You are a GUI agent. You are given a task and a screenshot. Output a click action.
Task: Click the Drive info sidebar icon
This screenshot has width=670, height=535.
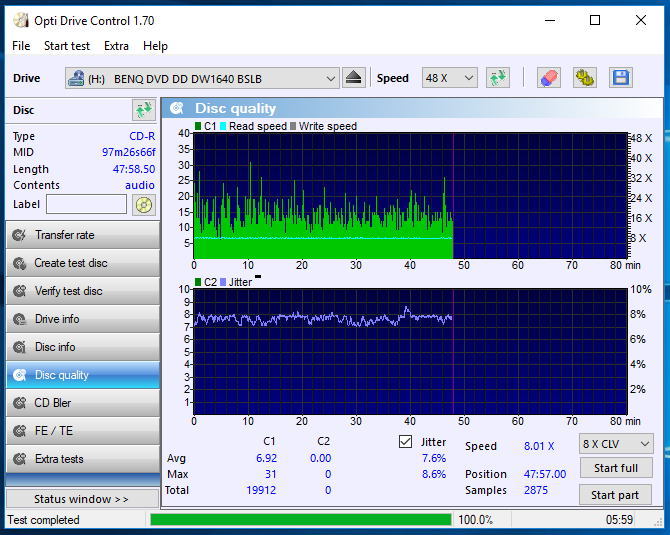[x=19, y=319]
